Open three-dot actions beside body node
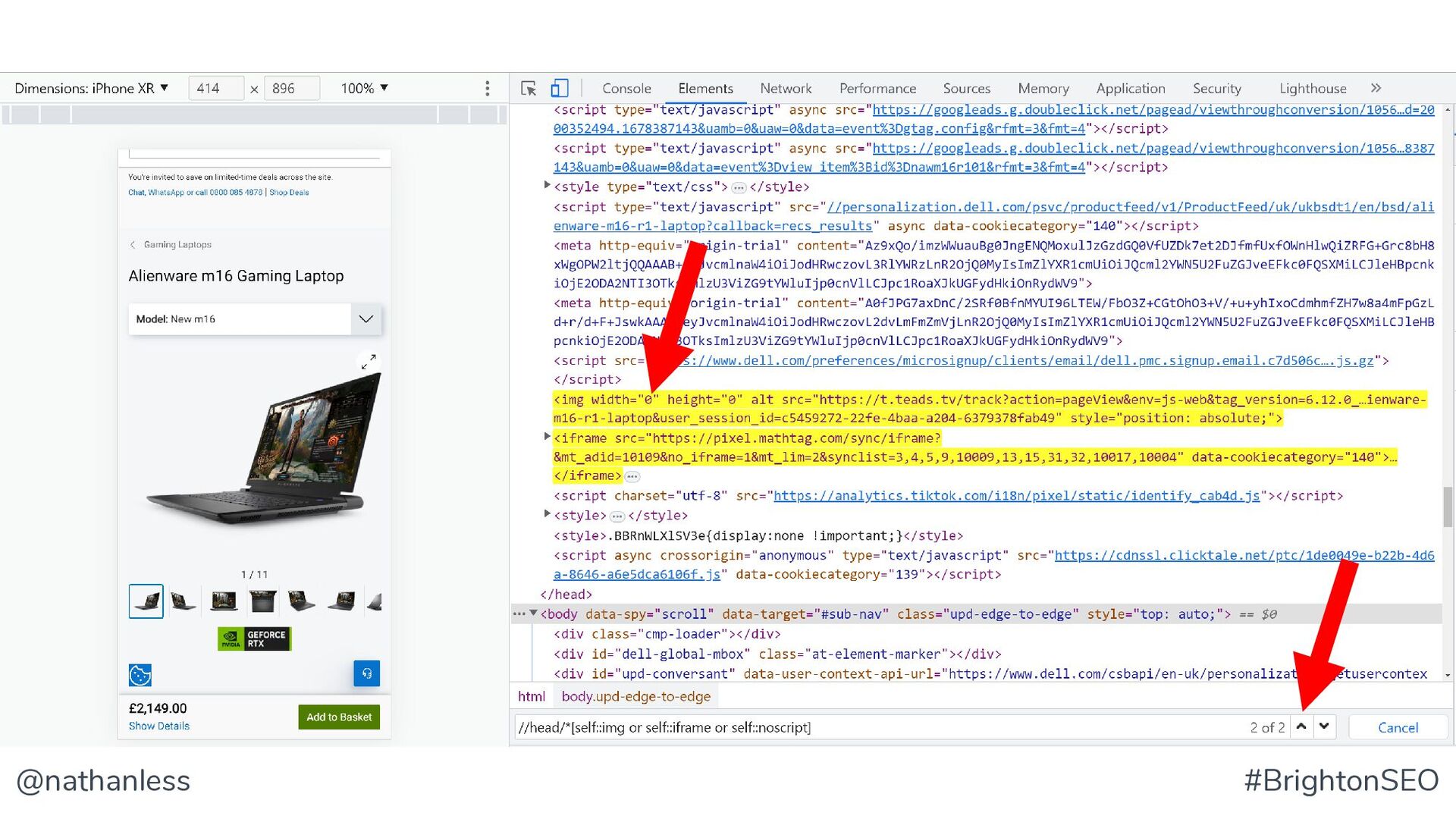This screenshot has height=819, width=1456. click(519, 613)
